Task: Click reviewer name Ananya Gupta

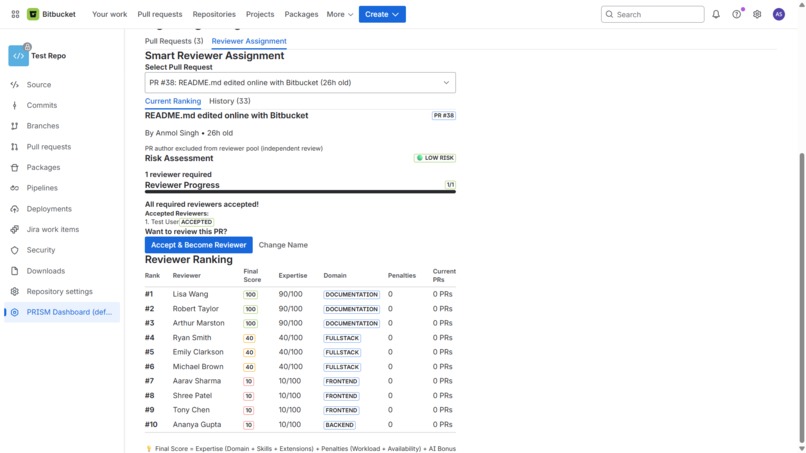Action: pos(197,425)
